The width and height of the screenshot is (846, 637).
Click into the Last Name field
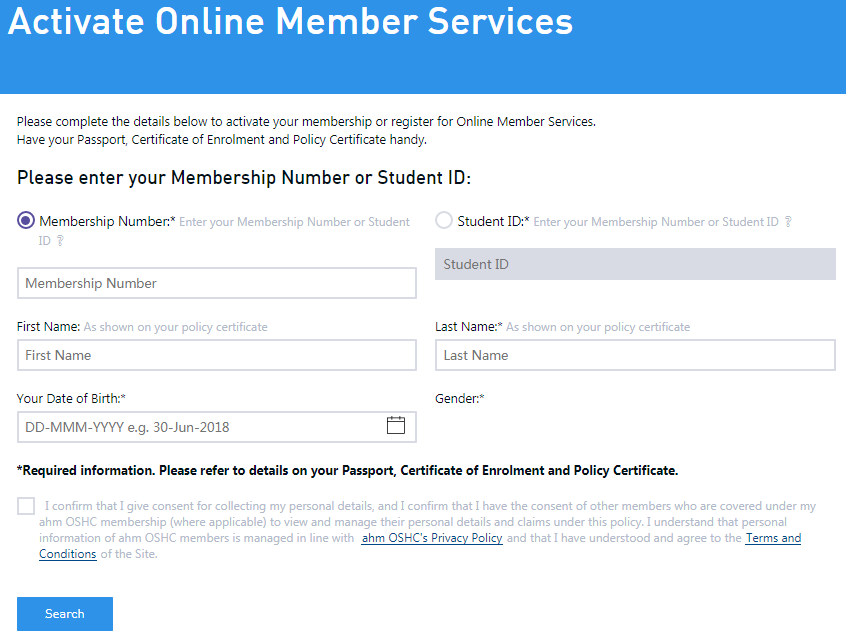(x=635, y=355)
